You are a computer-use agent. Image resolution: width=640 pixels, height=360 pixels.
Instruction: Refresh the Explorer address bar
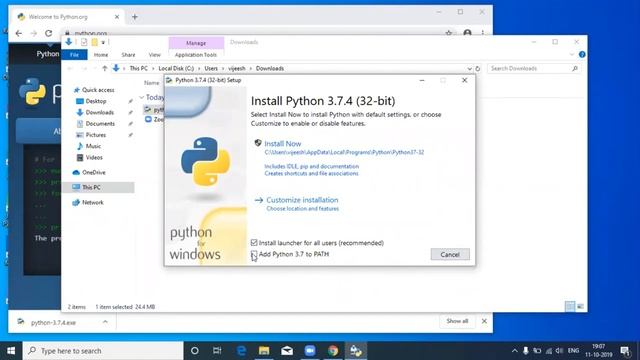coord(478,69)
